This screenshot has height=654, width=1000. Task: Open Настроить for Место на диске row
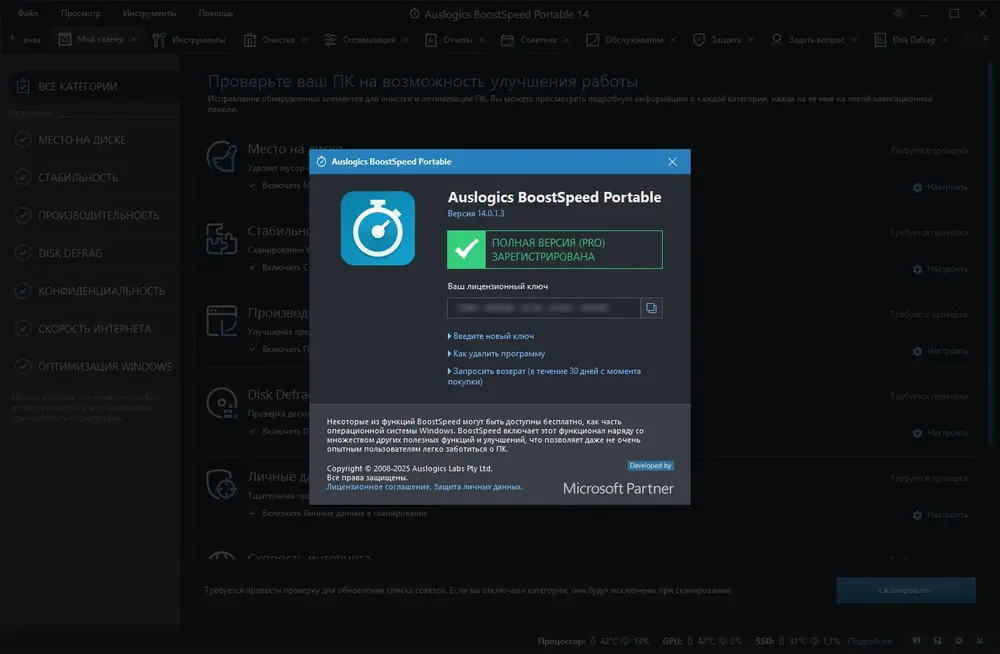click(940, 187)
